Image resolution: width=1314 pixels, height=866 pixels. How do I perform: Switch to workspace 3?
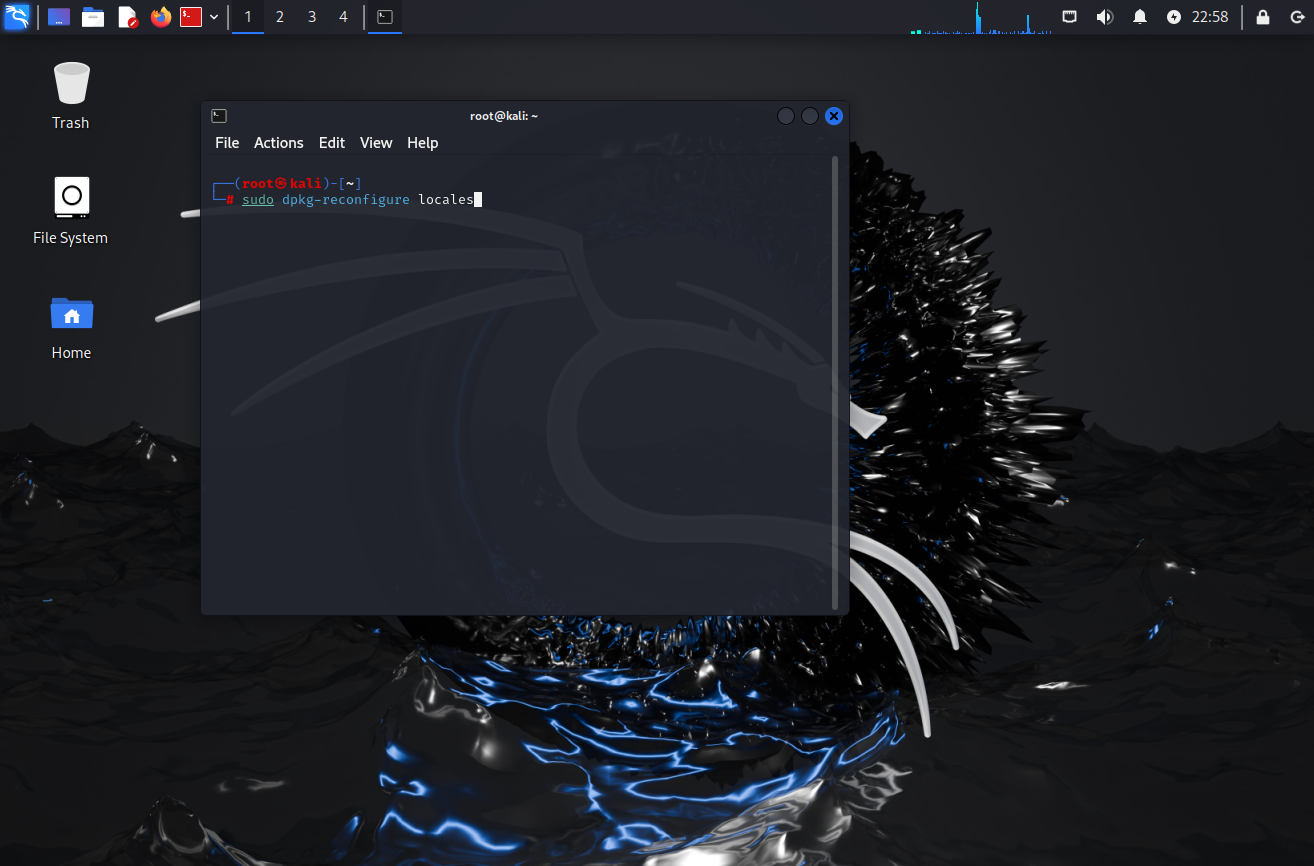[312, 17]
